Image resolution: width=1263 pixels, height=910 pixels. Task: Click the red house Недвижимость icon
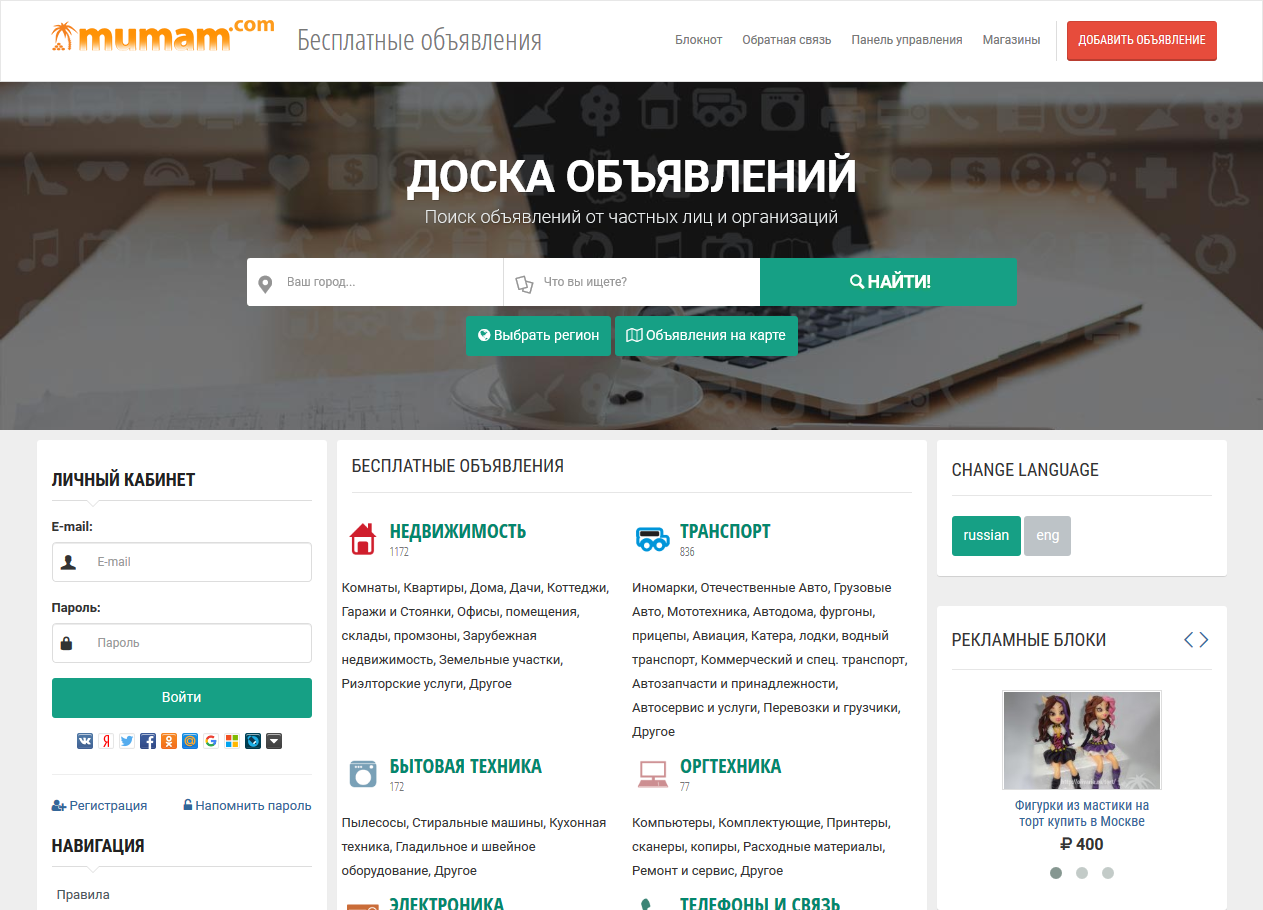(362, 539)
